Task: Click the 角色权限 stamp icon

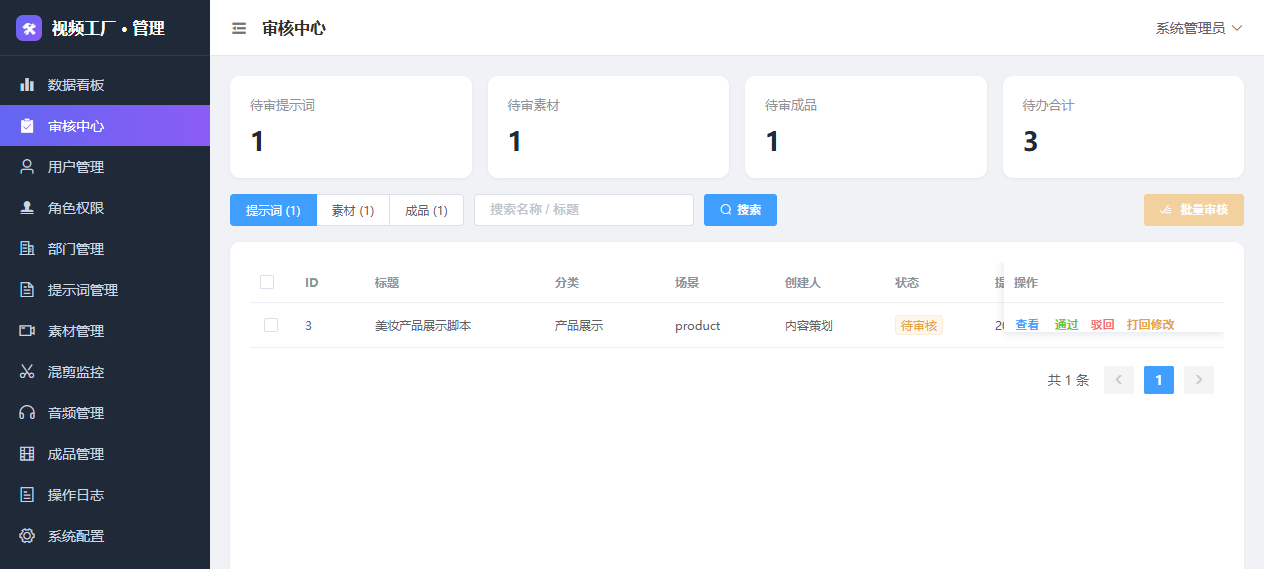Action: pyautogui.click(x=27, y=208)
